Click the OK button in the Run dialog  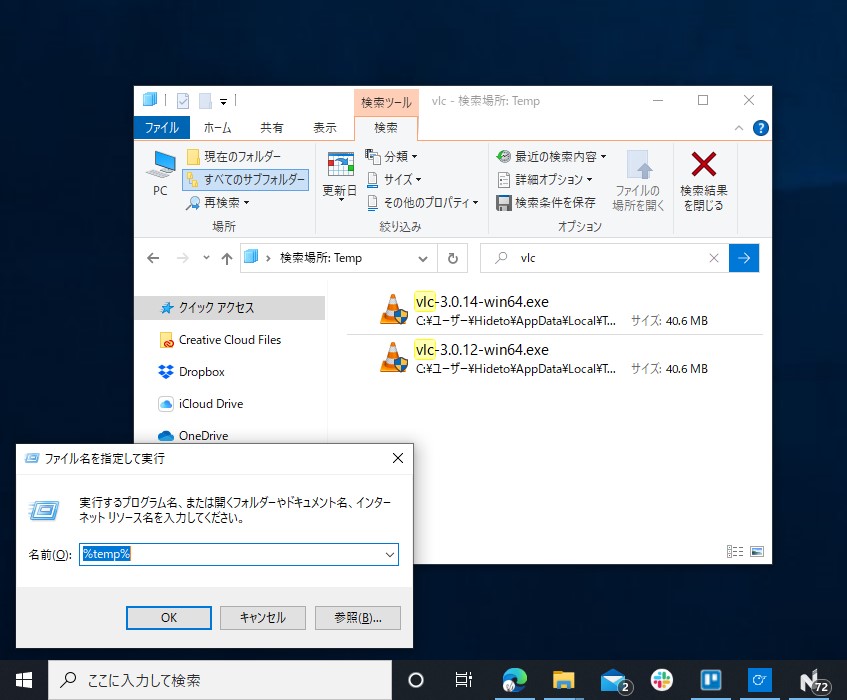pyautogui.click(x=168, y=617)
